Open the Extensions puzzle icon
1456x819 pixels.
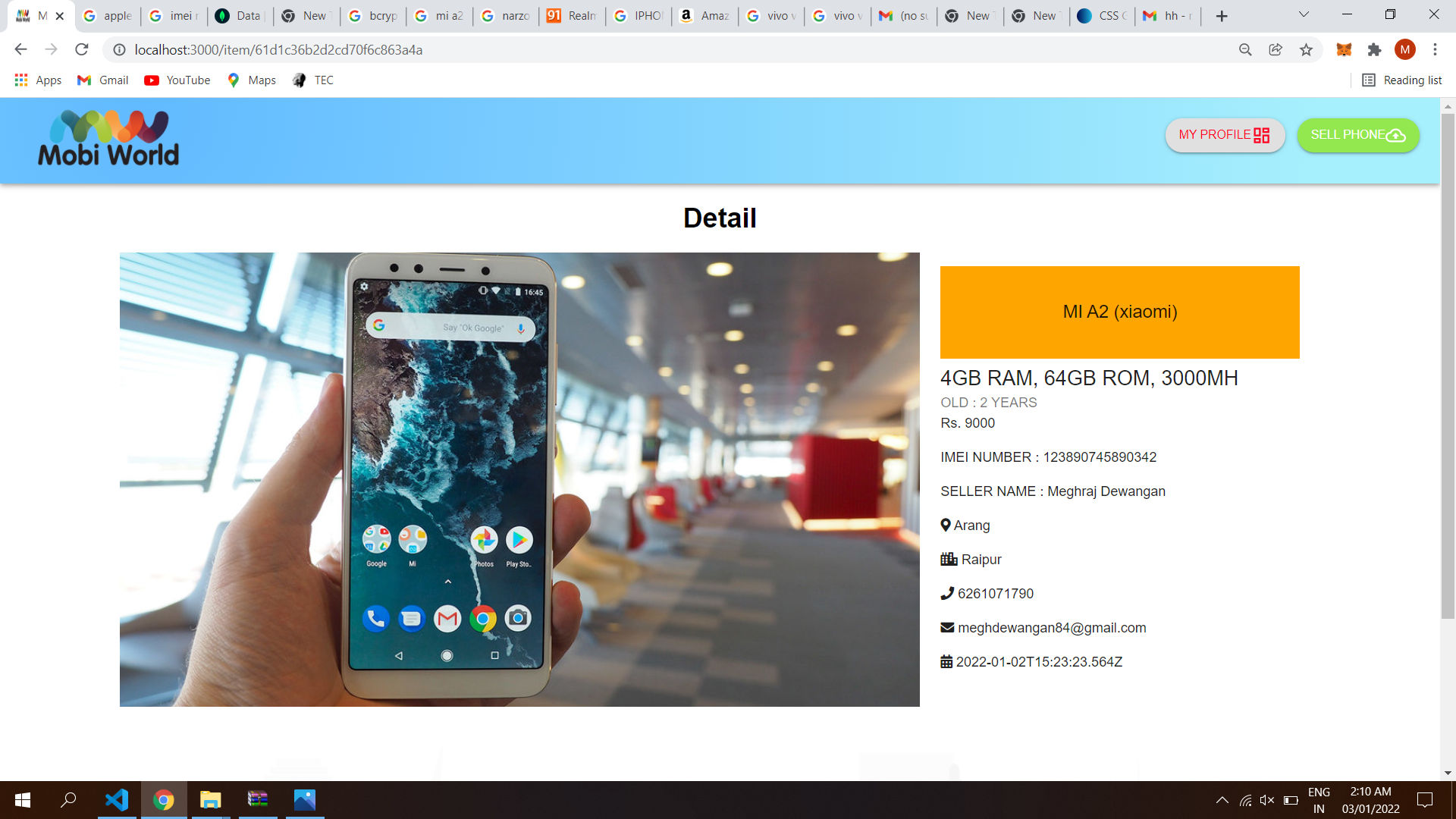pyautogui.click(x=1374, y=50)
